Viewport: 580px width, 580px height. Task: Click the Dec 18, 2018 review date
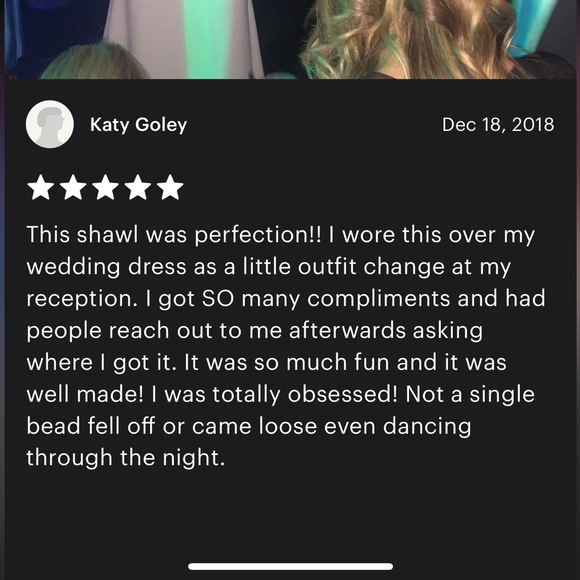pyautogui.click(x=498, y=124)
